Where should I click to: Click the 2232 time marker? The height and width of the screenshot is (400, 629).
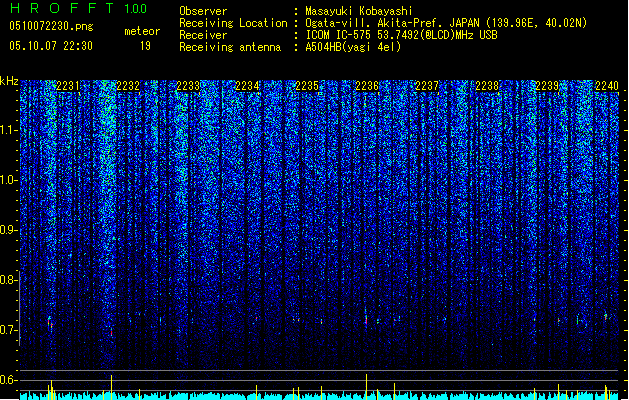pos(128,86)
